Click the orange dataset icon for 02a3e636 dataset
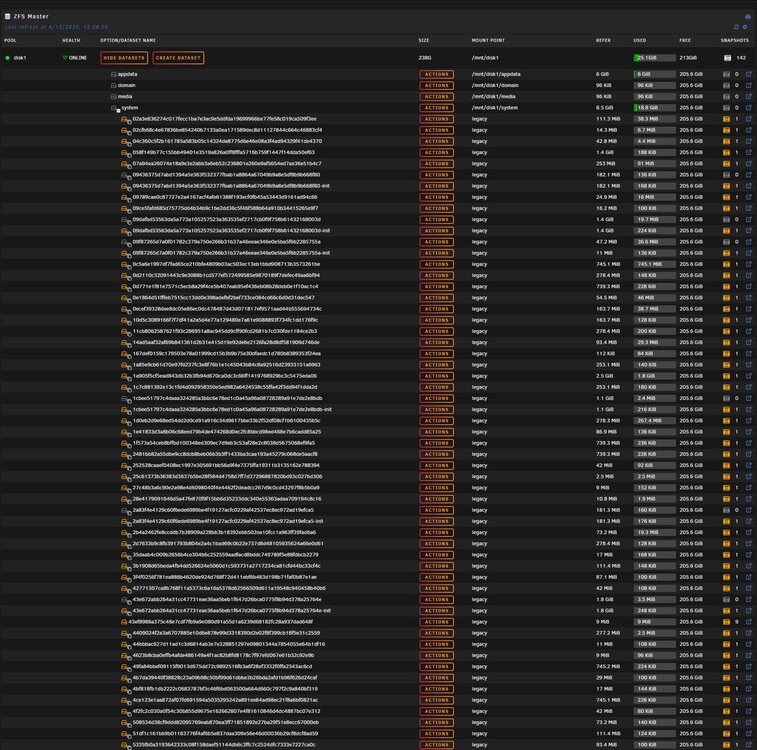757x750 pixels. [126, 119]
